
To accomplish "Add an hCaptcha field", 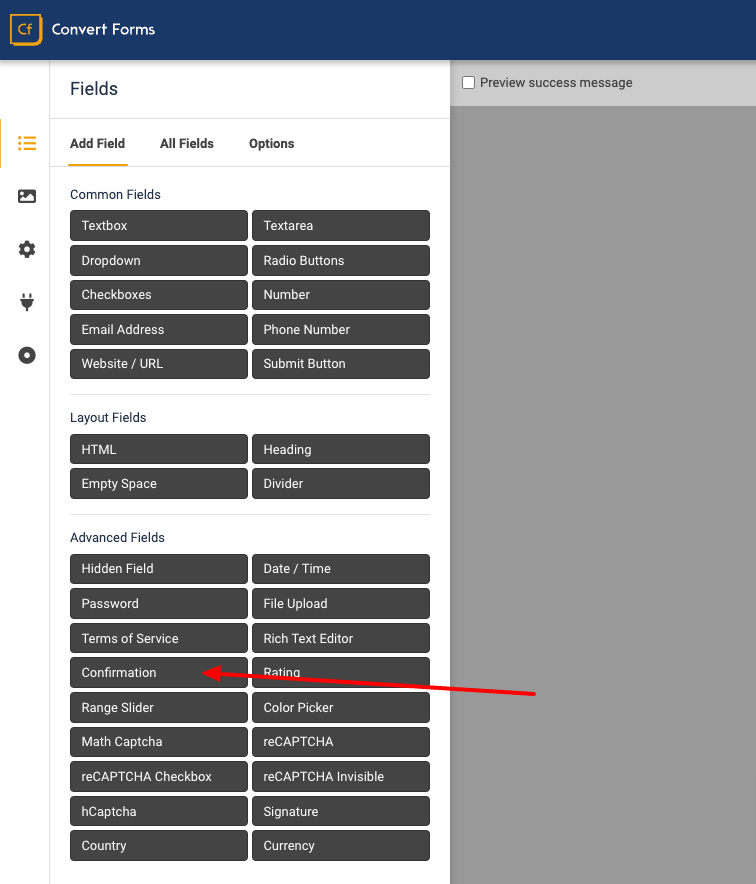I will point(159,811).
